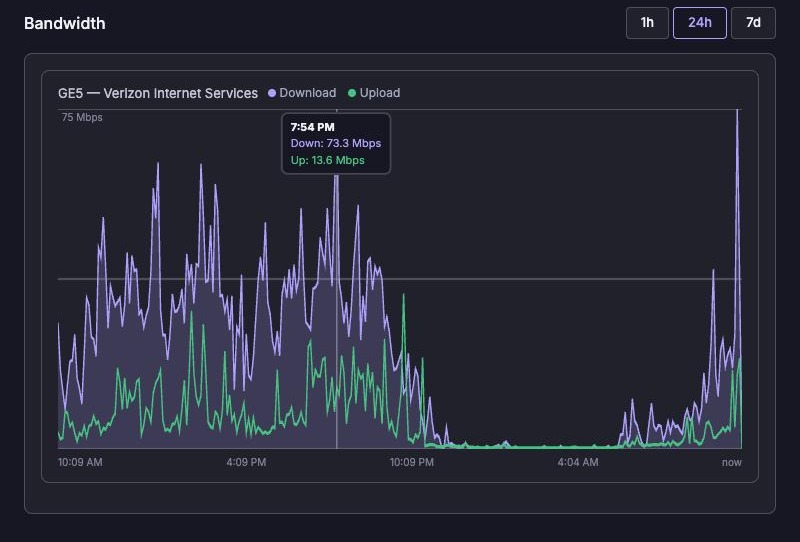This screenshot has width=800, height=542.
Task: Click the 'now' axis label
Action: pyautogui.click(x=732, y=462)
